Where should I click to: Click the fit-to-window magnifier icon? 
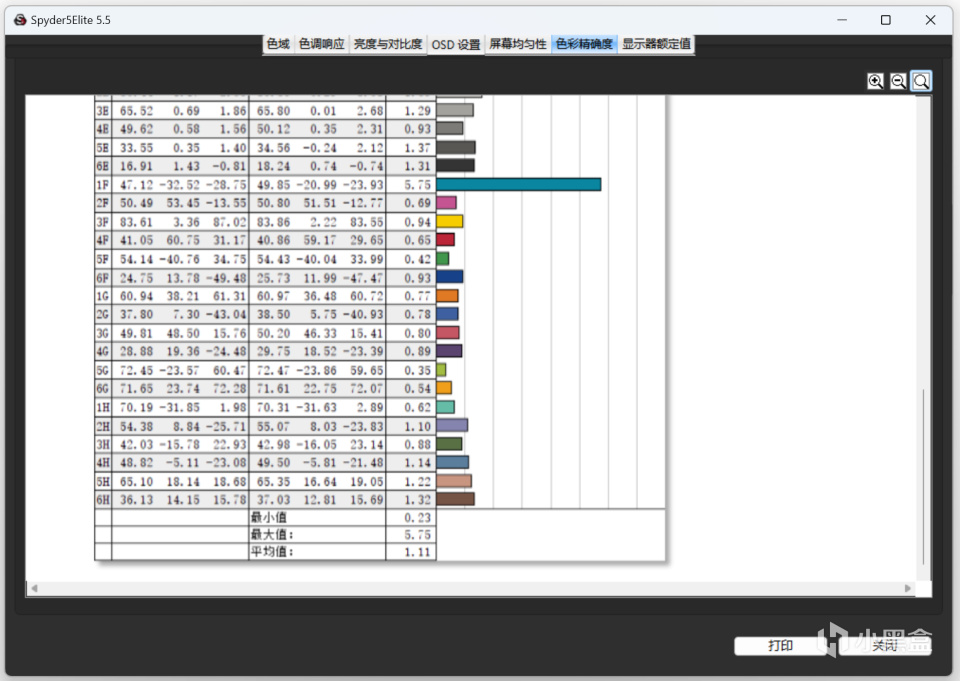[x=921, y=81]
